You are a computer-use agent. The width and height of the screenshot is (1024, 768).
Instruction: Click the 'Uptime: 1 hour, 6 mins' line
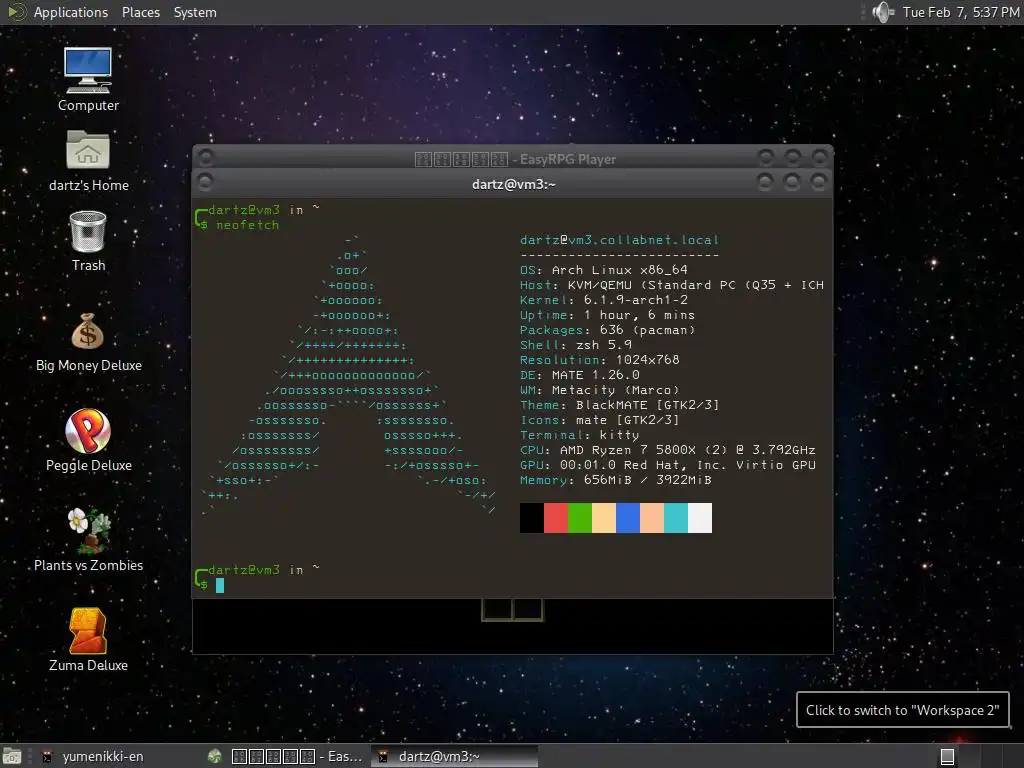(607, 315)
